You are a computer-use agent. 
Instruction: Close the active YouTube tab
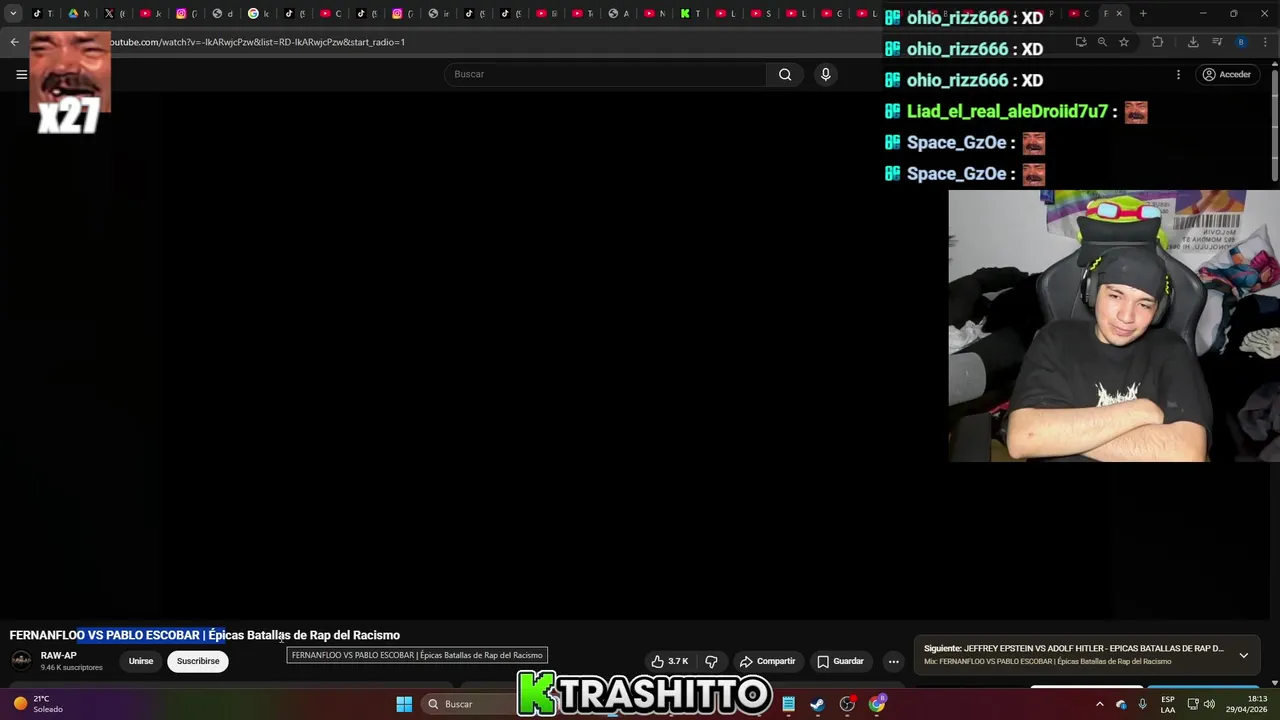(1119, 14)
